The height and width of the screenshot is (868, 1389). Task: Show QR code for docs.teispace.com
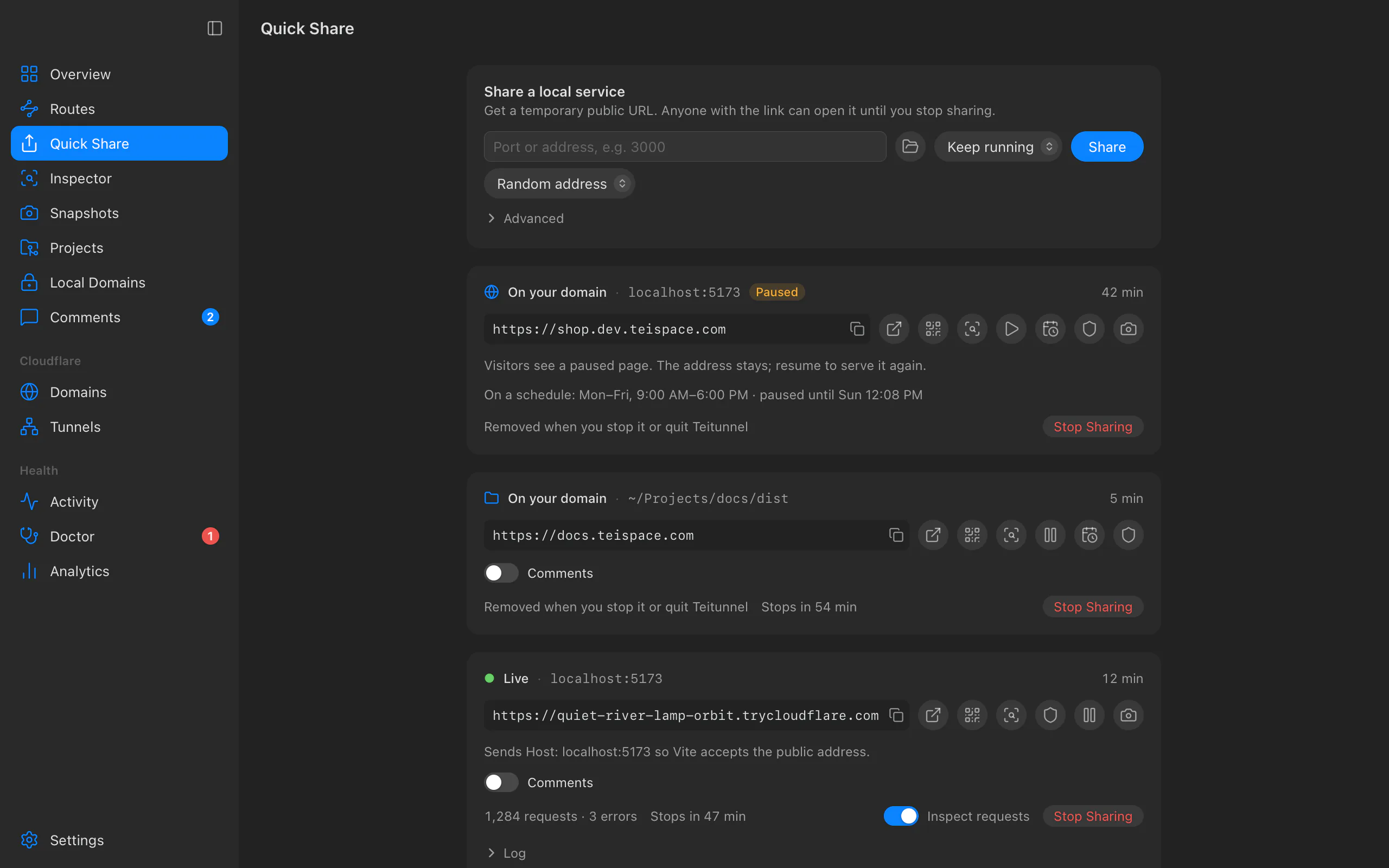[x=972, y=535]
